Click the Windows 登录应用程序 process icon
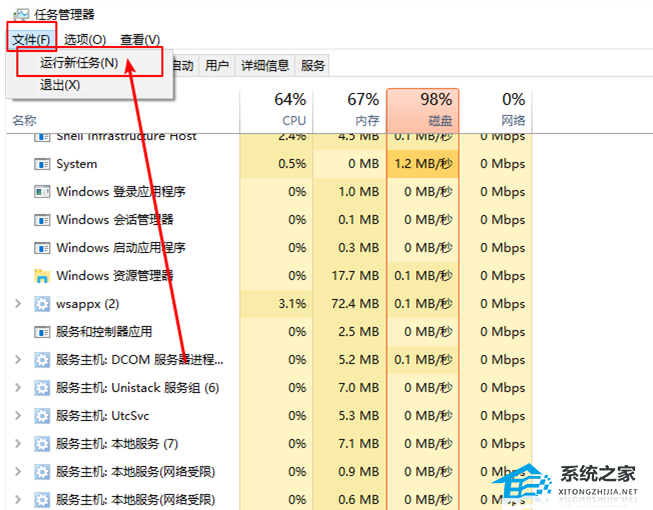Image resolution: width=653 pixels, height=510 pixels. tap(42, 192)
